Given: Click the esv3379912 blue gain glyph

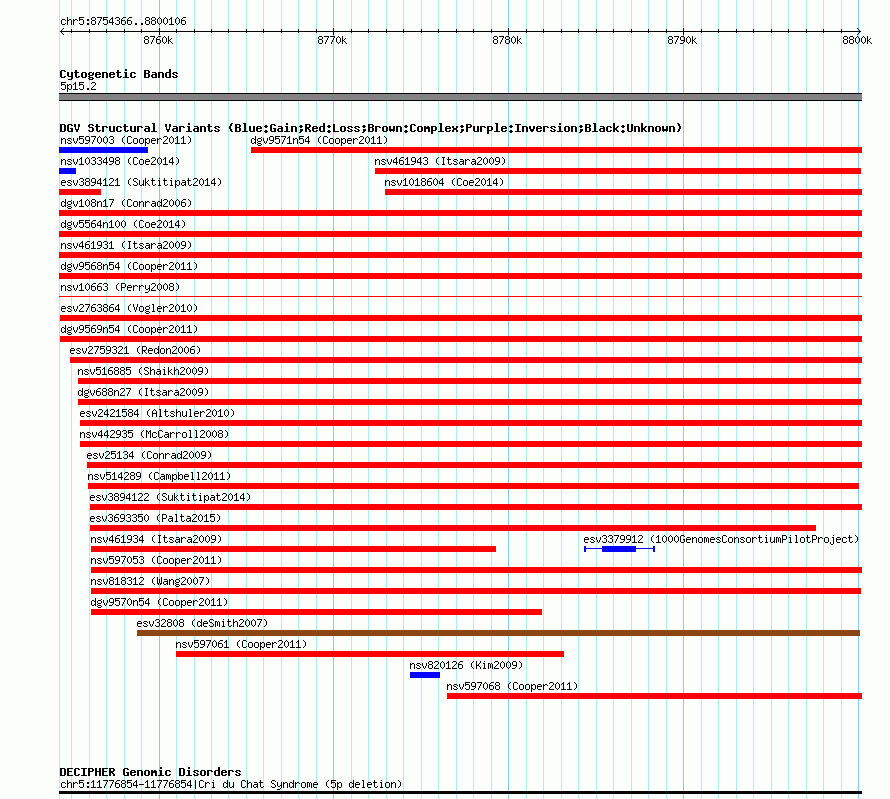Looking at the screenshot, I should tap(619, 549).
